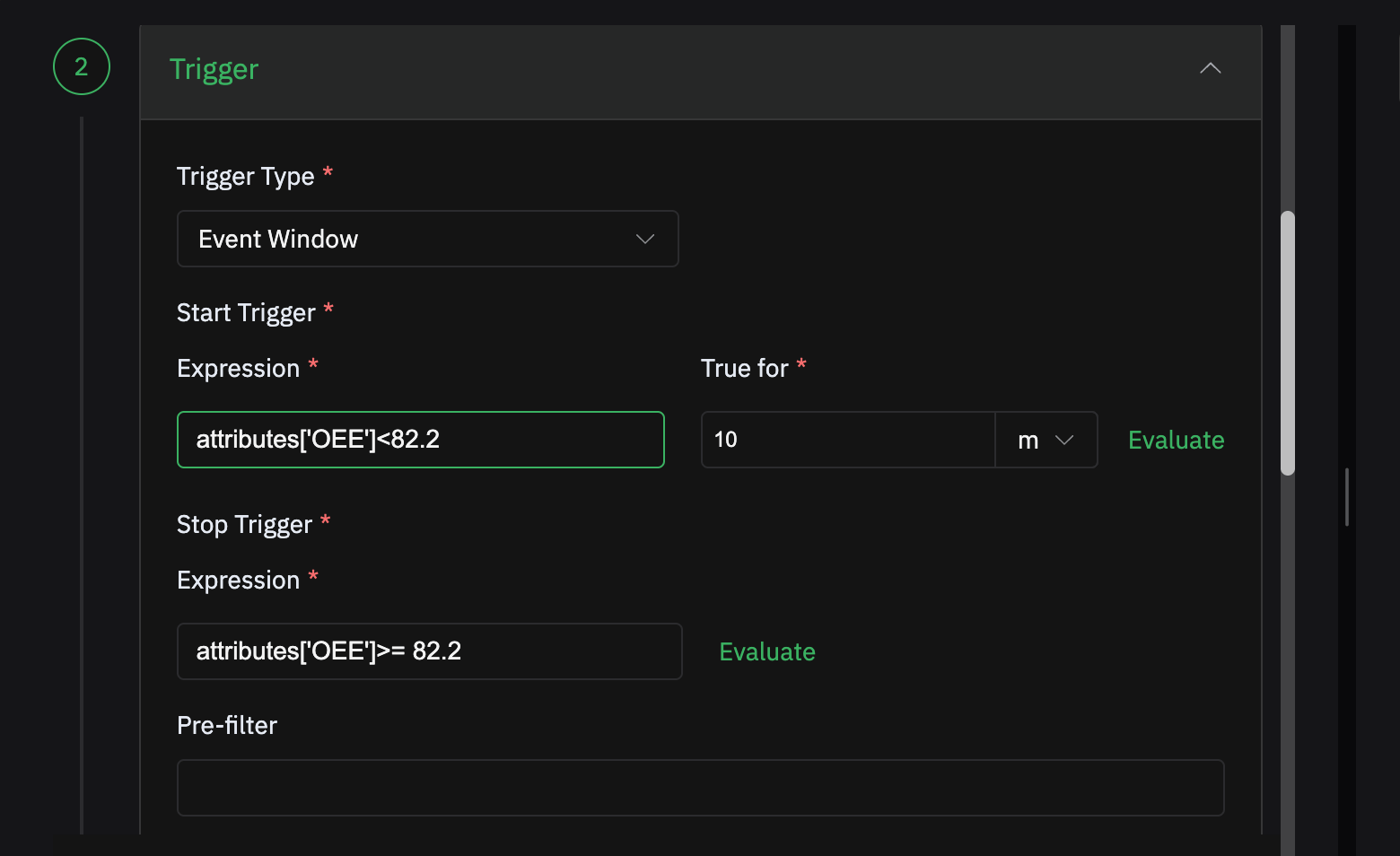
Task: Click the True for field label
Action: 744,368
